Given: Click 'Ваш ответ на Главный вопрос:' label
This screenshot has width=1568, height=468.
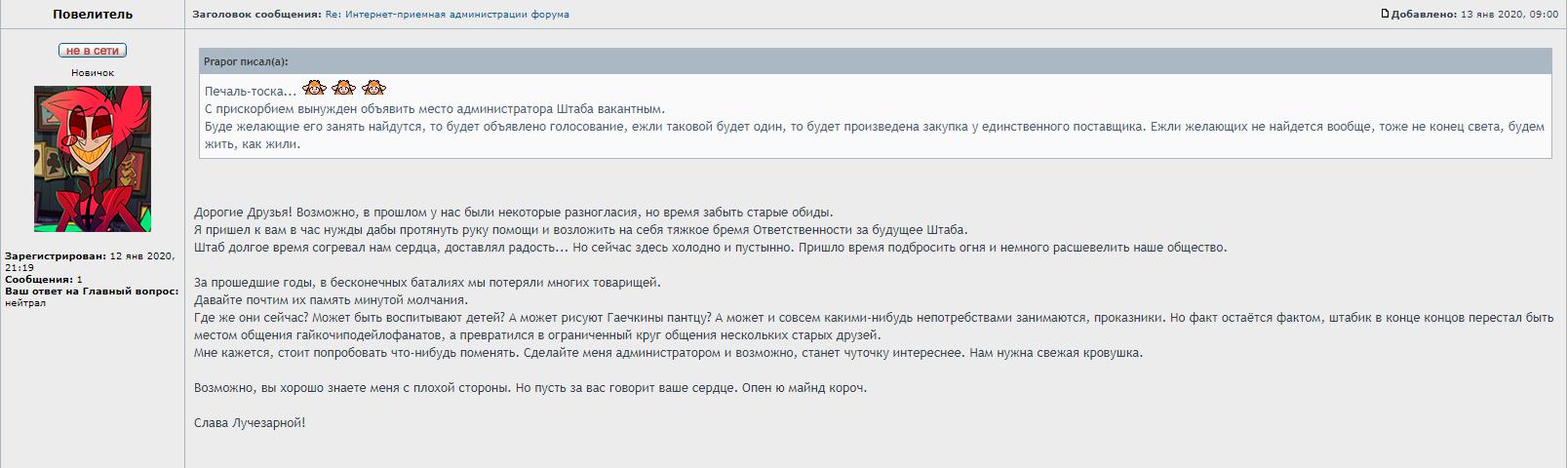Looking at the screenshot, I should [x=92, y=292].
